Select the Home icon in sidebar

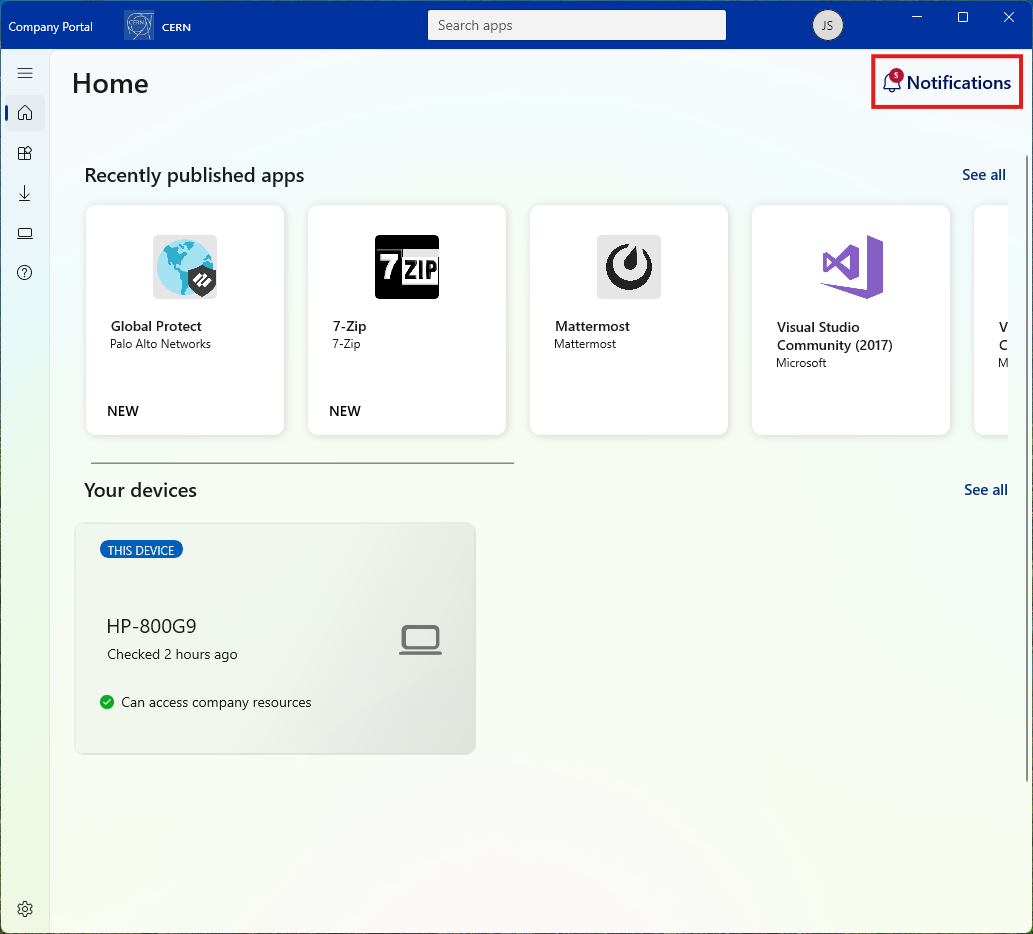[x=25, y=113]
